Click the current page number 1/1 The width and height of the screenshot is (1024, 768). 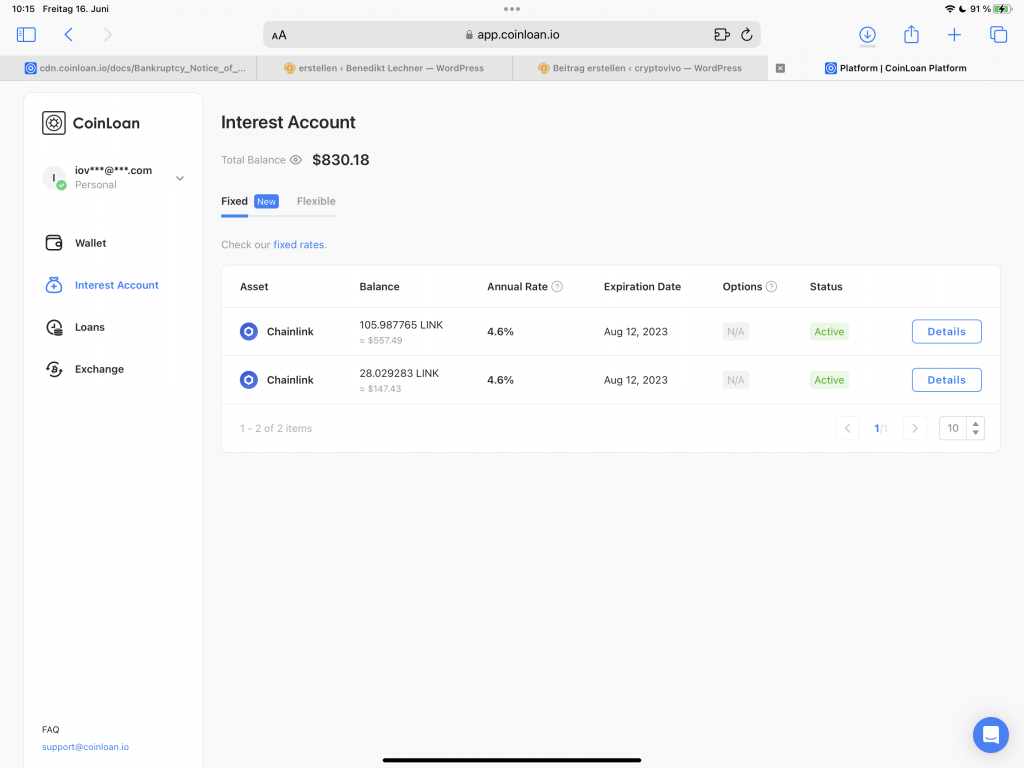coord(881,428)
